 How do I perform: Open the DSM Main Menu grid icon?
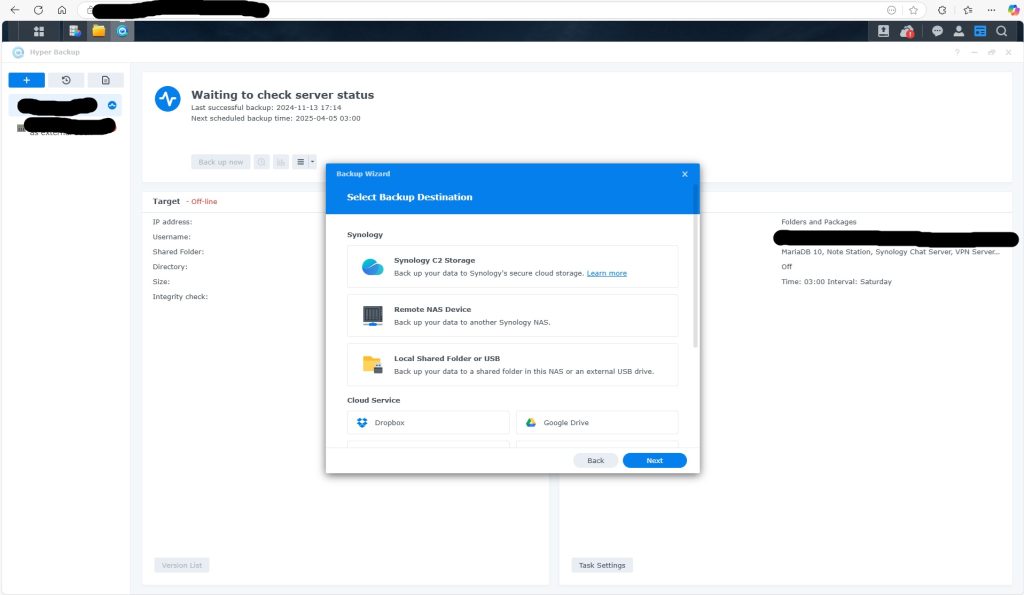pyautogui.click(x=39, y=31)
